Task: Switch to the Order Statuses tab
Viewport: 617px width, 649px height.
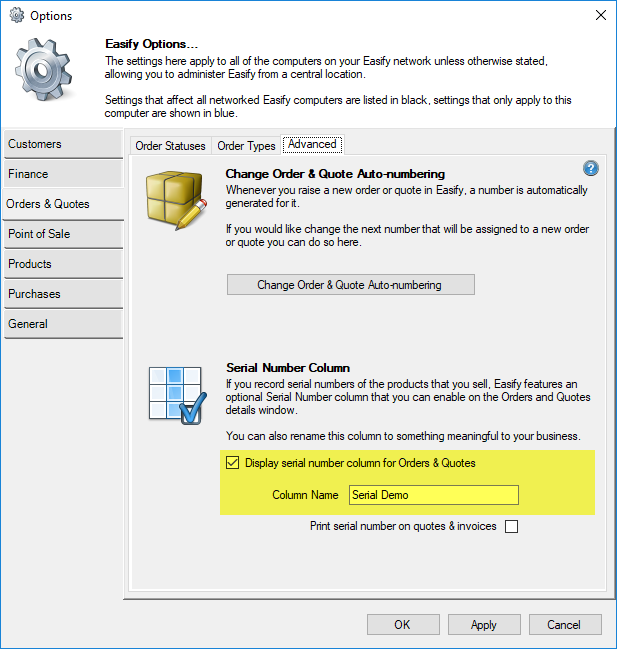Action: 170,146
